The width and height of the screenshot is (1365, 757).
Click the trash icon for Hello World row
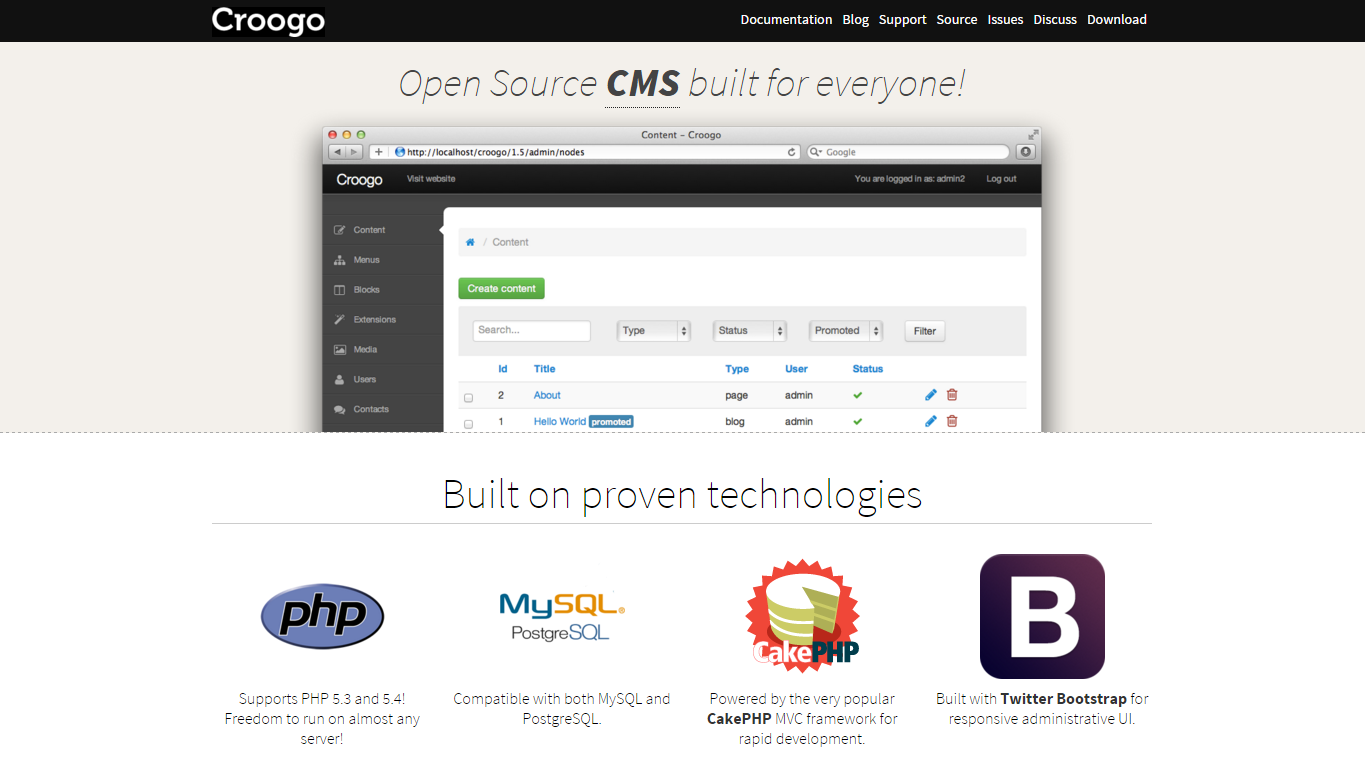[x=952, y=421]
